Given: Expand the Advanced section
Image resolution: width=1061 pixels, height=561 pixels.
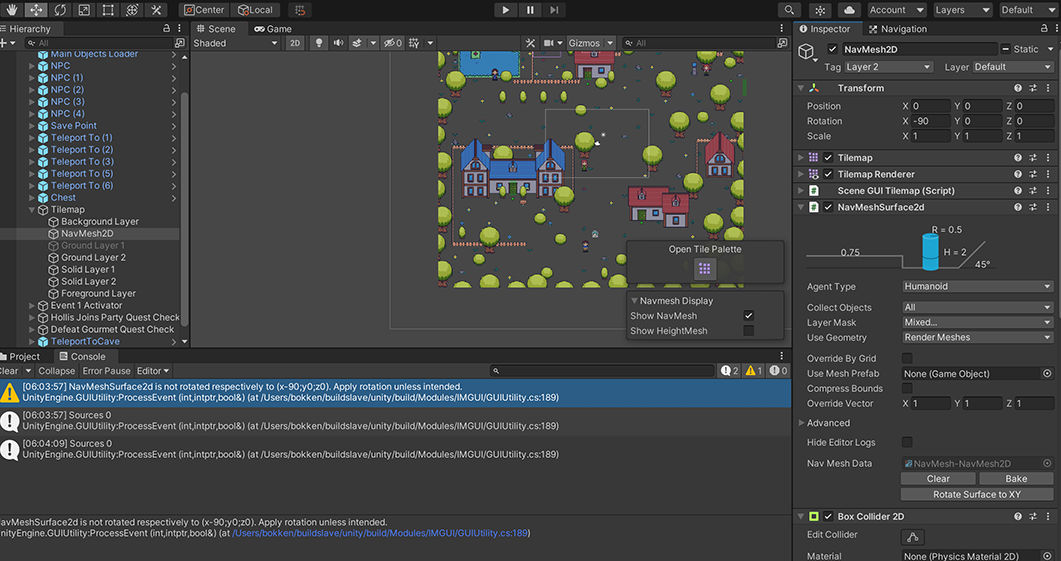Looking at the screenshot, I should tap(828, 423).
